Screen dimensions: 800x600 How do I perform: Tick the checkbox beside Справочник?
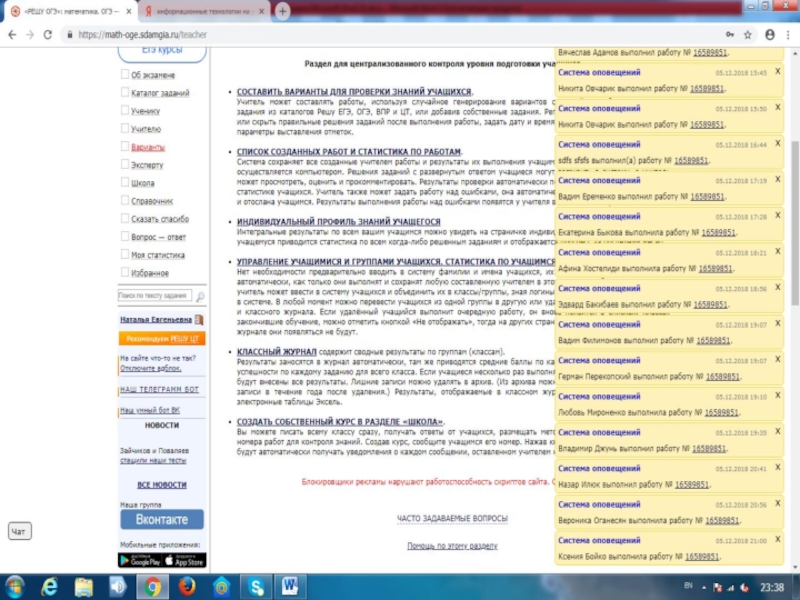tap(124, 200)
